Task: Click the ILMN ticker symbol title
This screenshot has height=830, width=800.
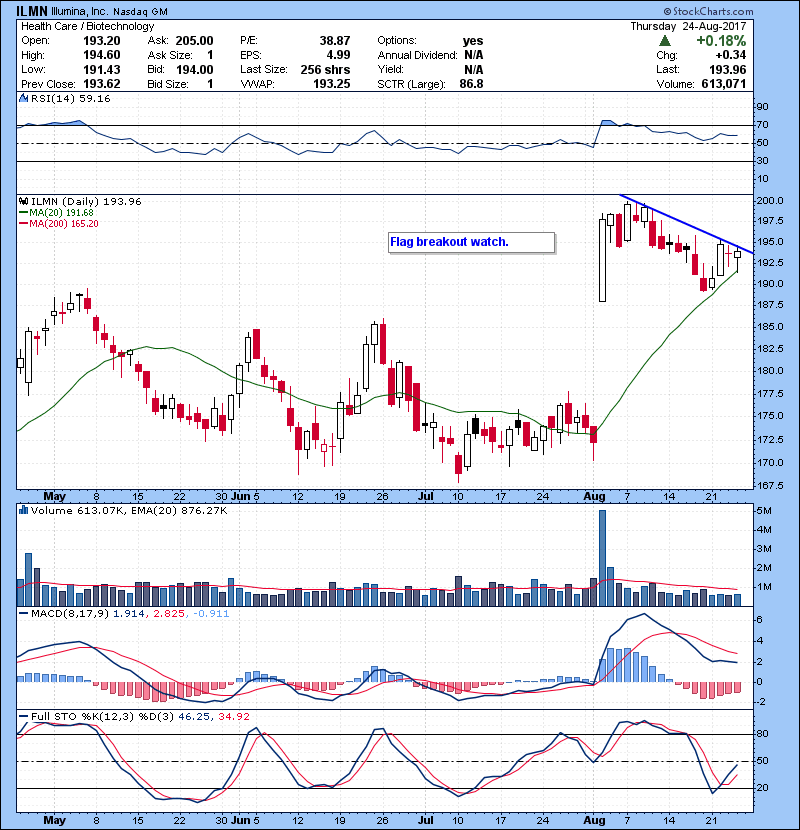Action: click(x=32, y=11)
